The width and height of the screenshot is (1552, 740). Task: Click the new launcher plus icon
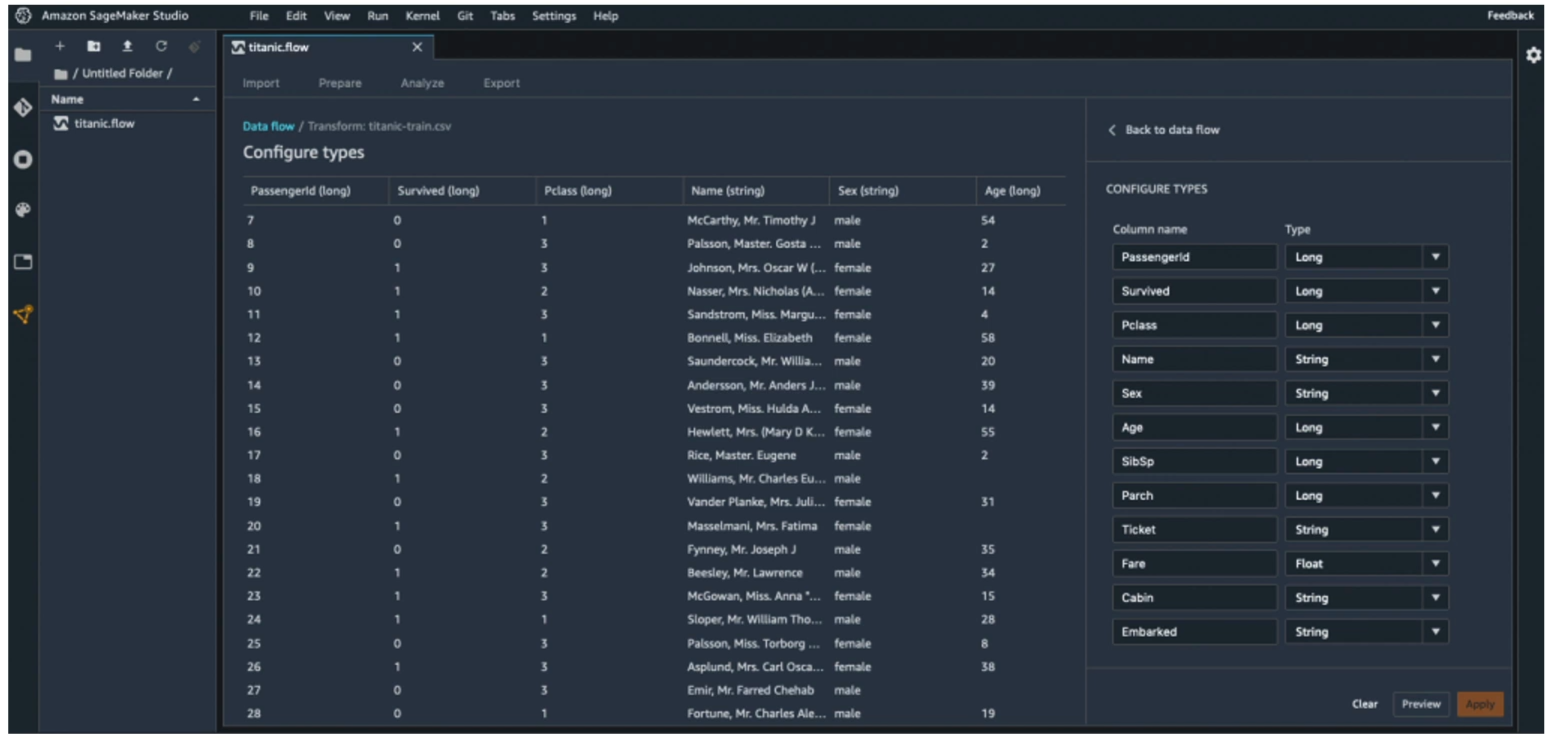tap(60, 46)
